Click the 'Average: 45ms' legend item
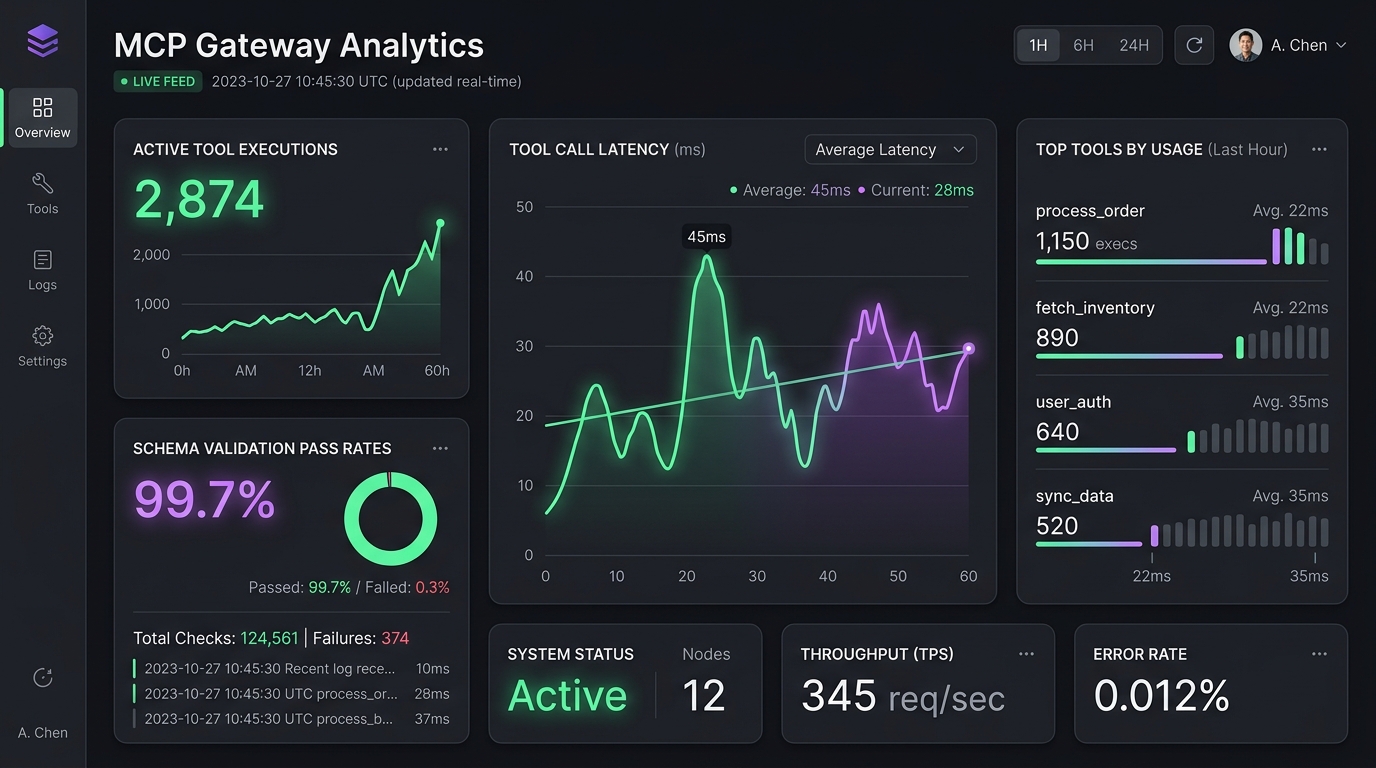This screenshot has height=768, width=1376. click(x=790, y=190)
